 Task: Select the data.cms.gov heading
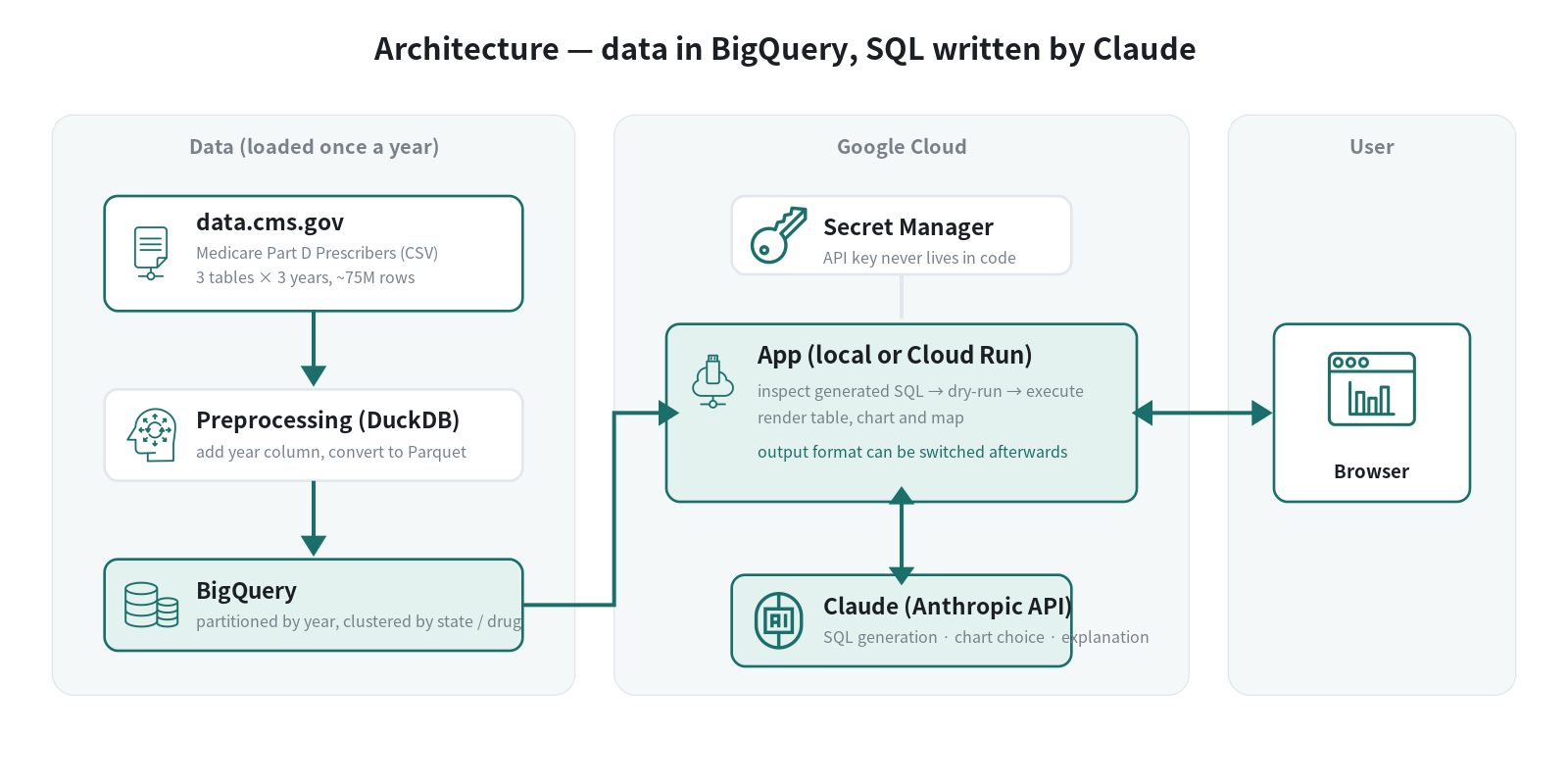click(x=269, y=222)
